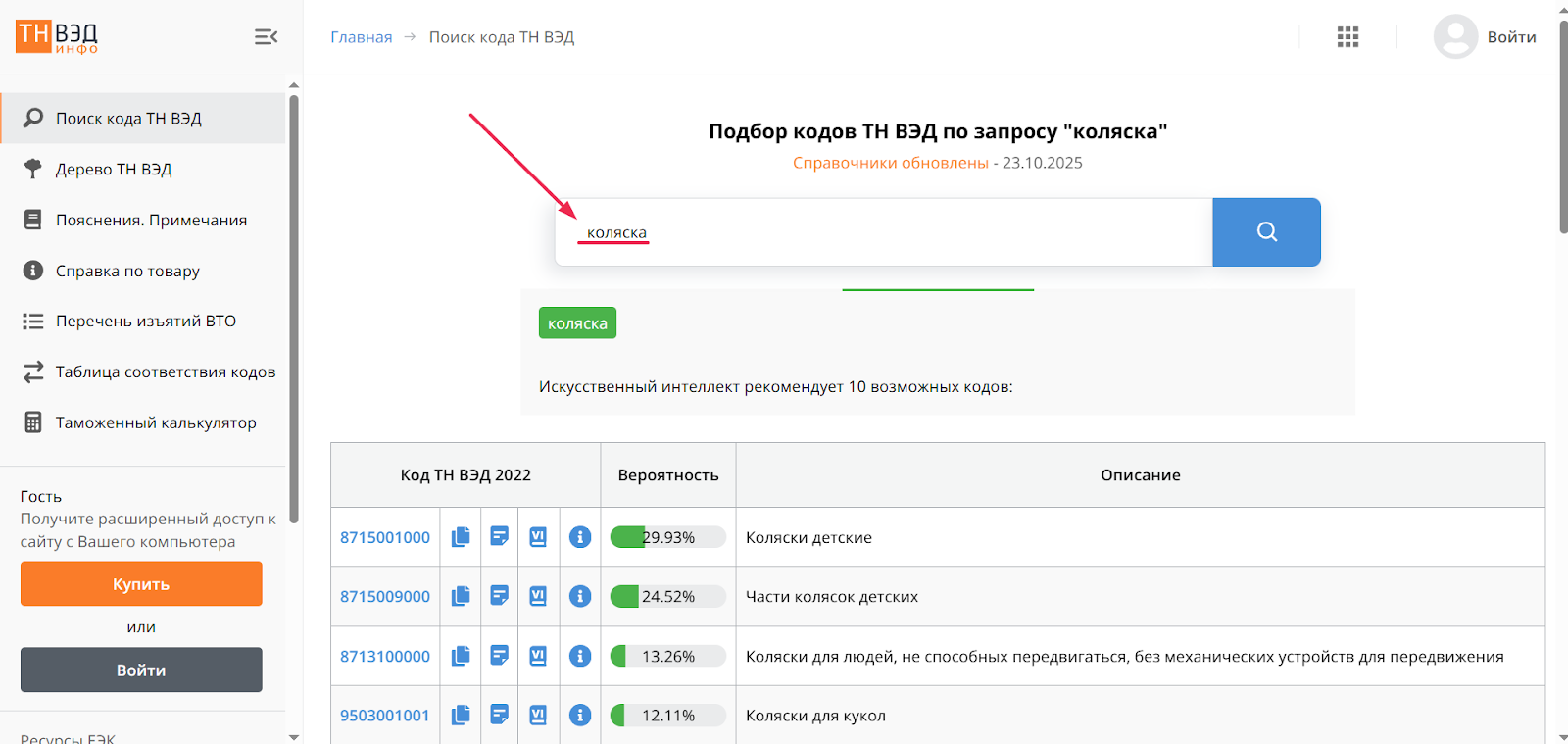Screen dimensions: 1568x744
Task: Collapse the sidebar using the hamburger icon
Action: click(266, 37)
